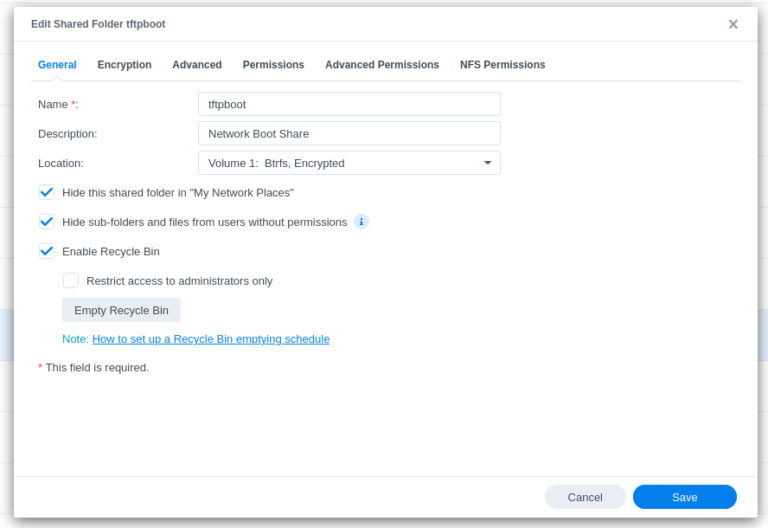The height and width of the screenshot is (528, 768).
Task: Close the Edit Shared Folder dialog
Action: pyautogui.click(x=733, y=24)
